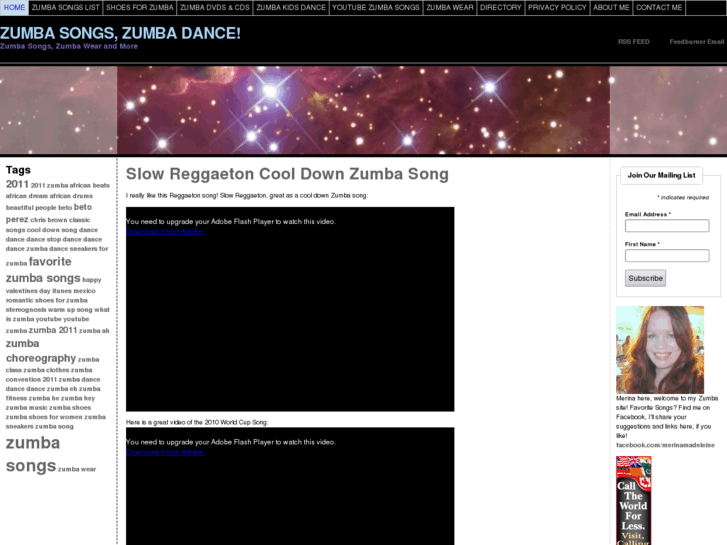The width and height of the screenshot is (727, 545).
Task: Visit YOUTUBE ZUMBA SONGS page
Action: (x=376, y=7)
